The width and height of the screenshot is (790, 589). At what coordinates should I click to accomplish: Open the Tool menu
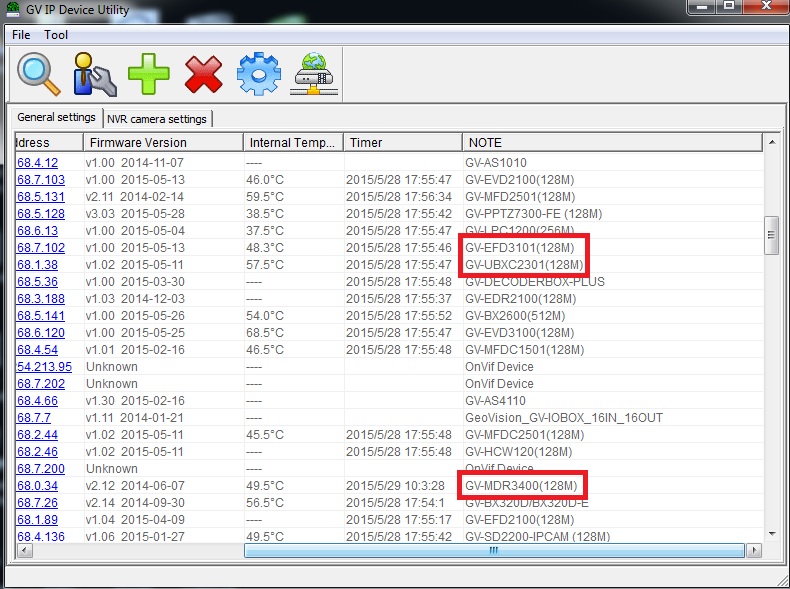tap(56, 35)
